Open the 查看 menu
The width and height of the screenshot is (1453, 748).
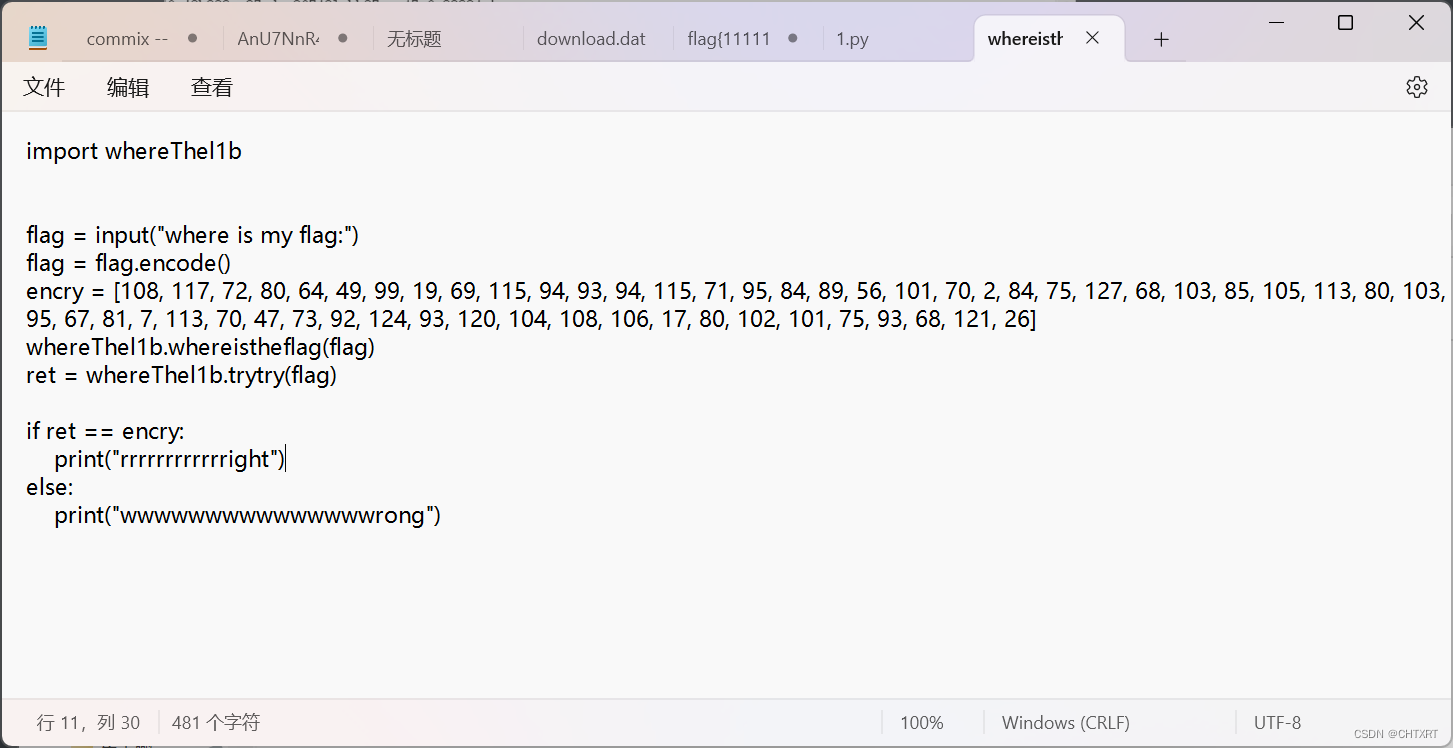click(212, 87)
